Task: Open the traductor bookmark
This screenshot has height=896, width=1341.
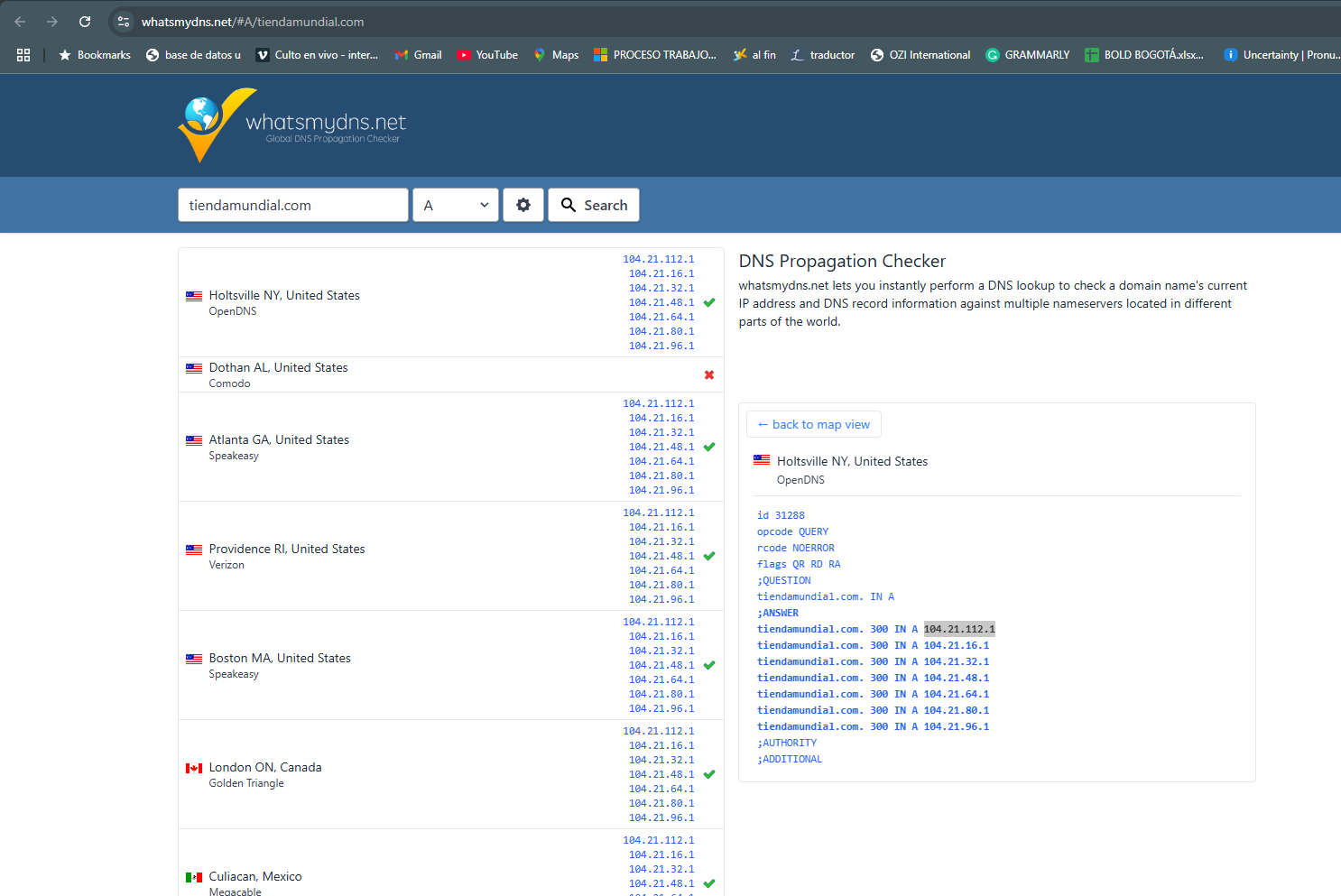Action: click(x=823, y=55)
